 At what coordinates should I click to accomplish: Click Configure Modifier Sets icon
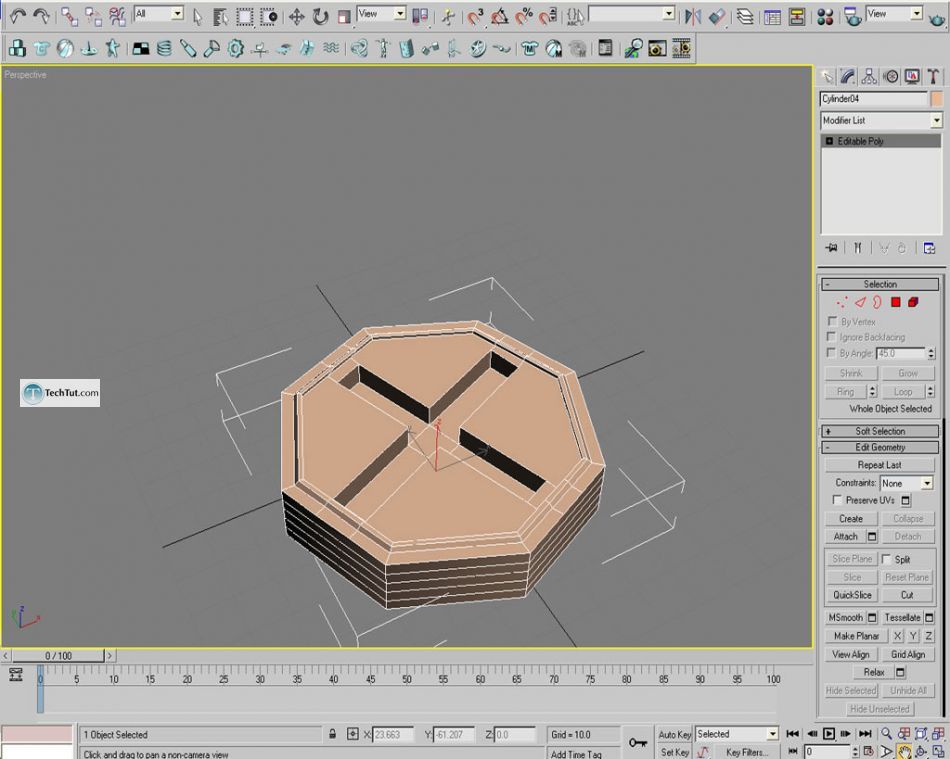click(929, 248)
